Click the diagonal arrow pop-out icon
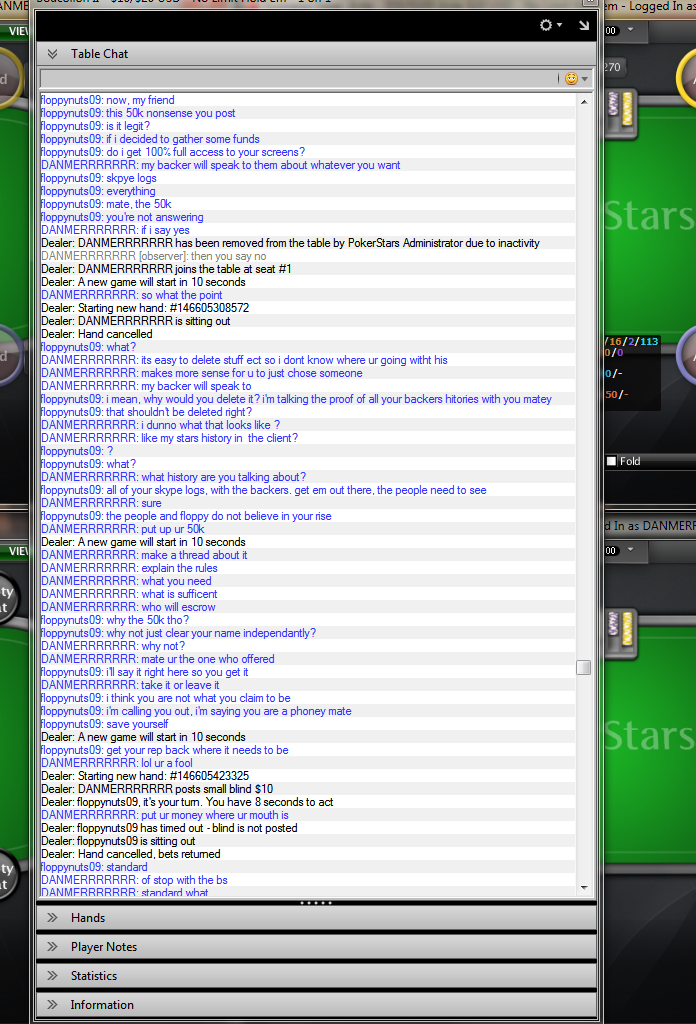This screenshot has width=696, height=1024. pos(584,25)
